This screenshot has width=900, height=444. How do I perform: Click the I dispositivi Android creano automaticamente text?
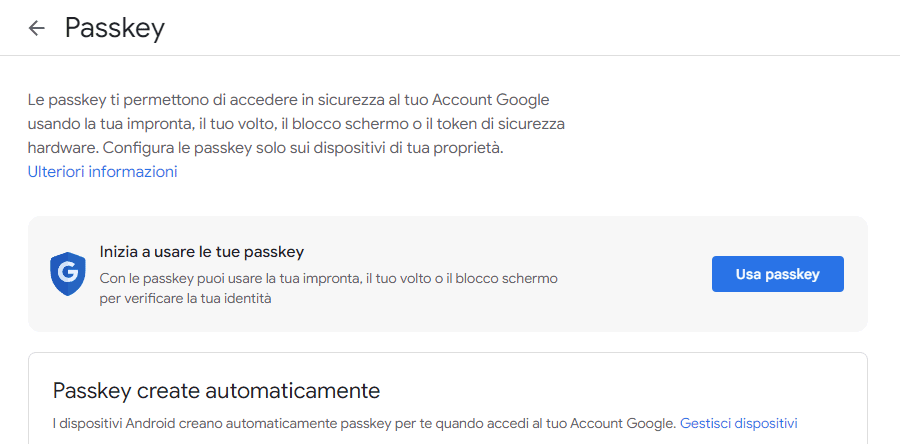tap(364, 424)
